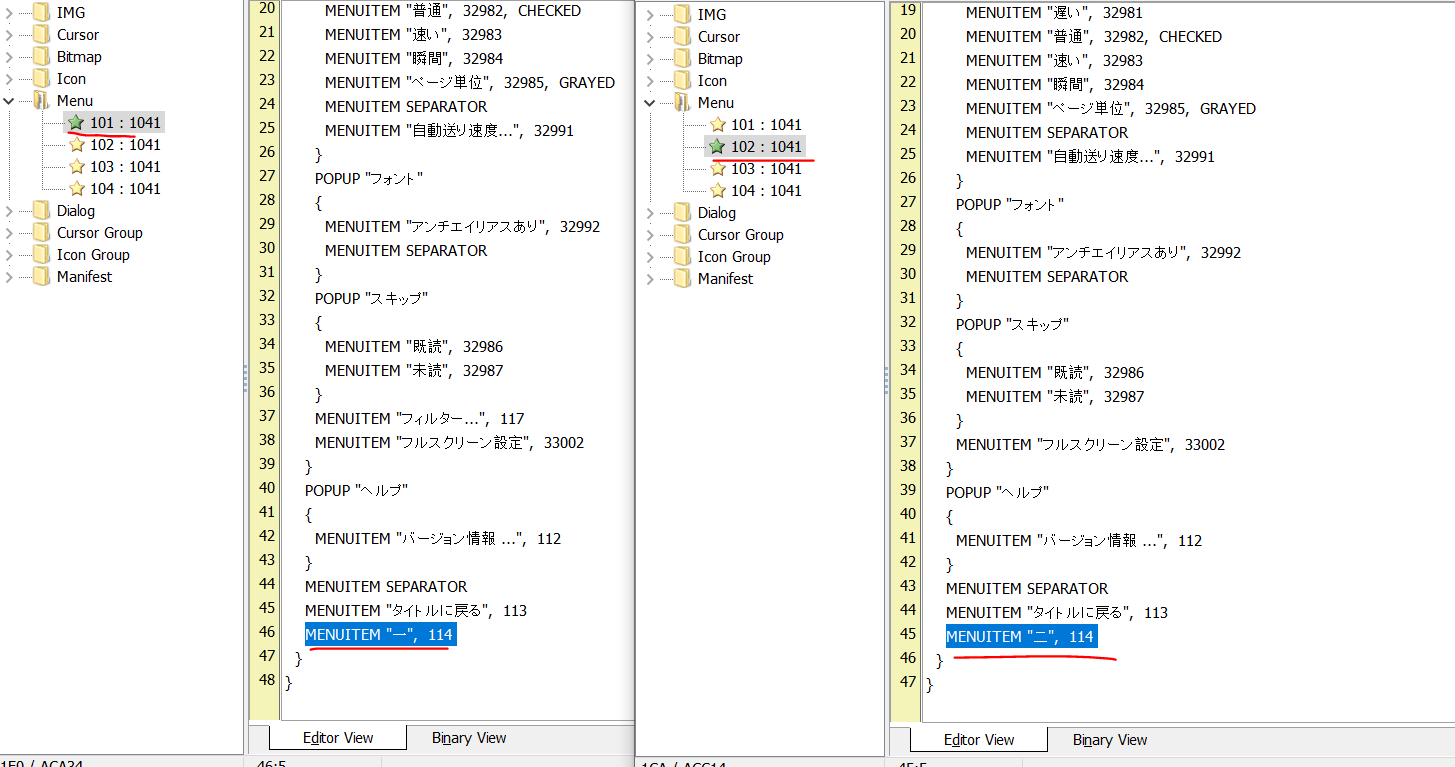1455x767 pixels.
Task: Click the open Menu folder icon in right tree
Action: (x=681, y=103)
